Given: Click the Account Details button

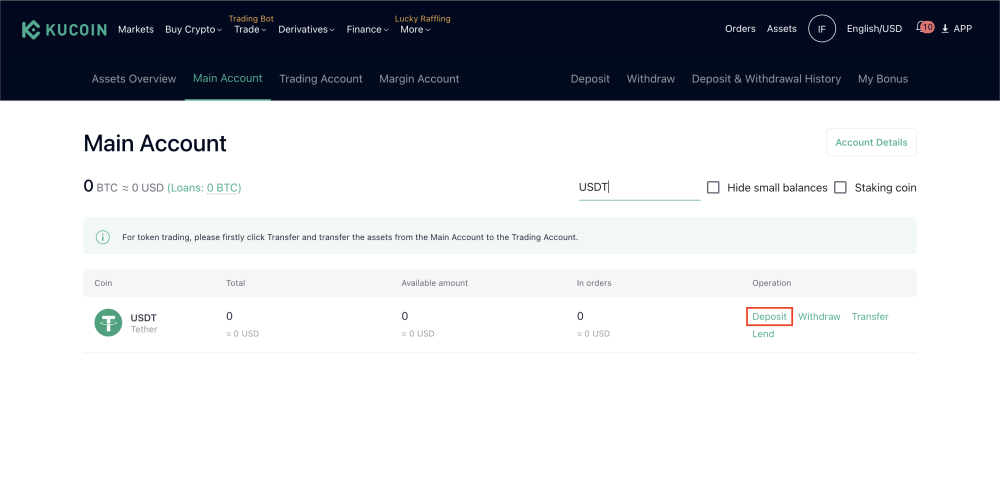Looking at the screenshot, I should click(871, 142).
